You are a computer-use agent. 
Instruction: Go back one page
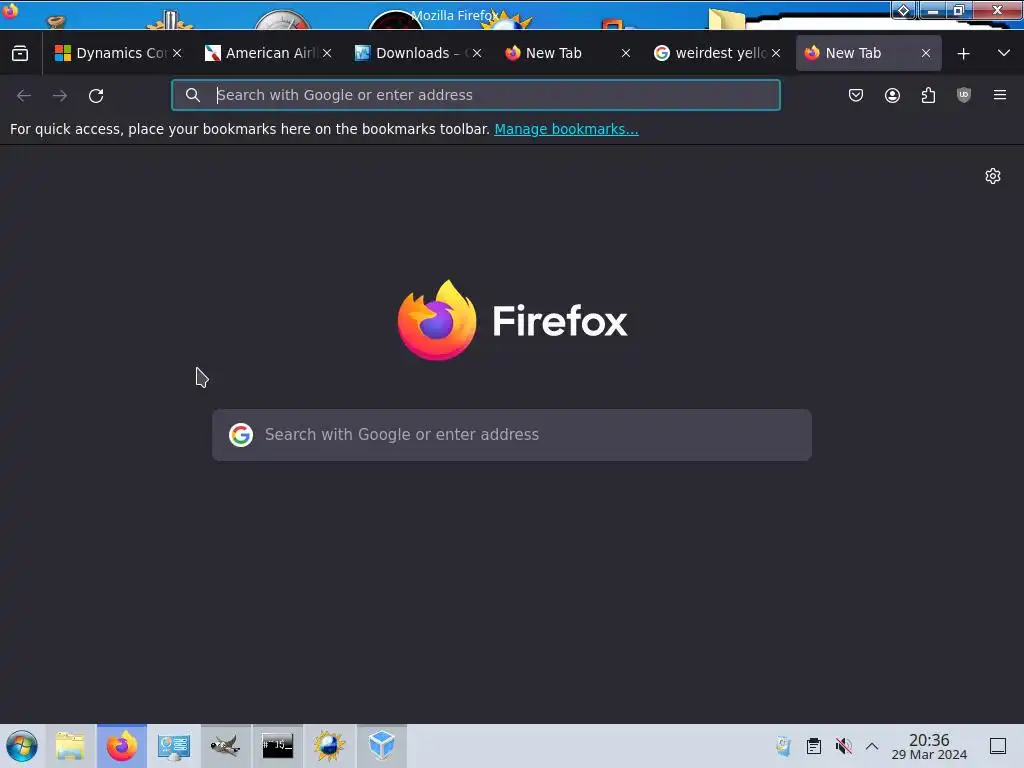point(24,95)
